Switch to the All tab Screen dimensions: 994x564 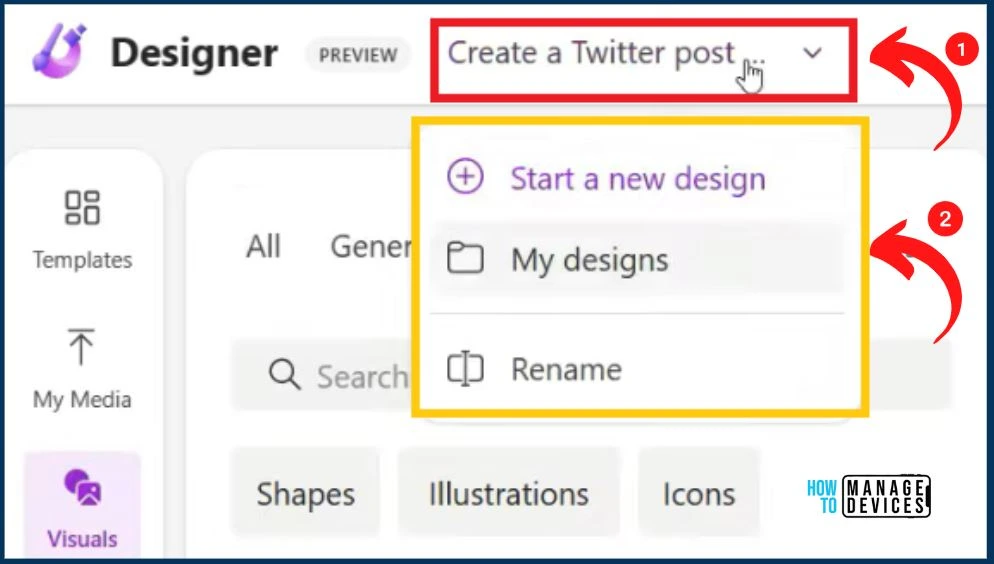[264, 246]
